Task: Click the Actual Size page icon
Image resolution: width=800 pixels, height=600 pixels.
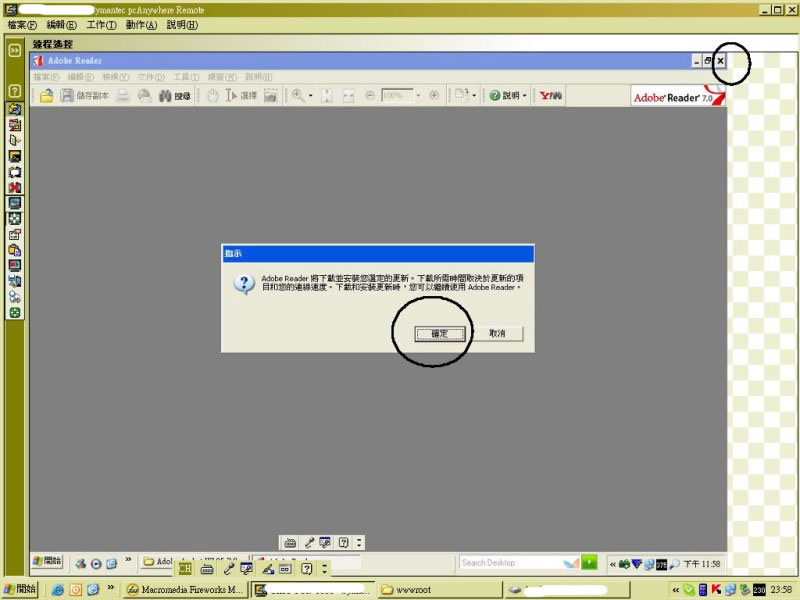Action: (x=327, y=95)
